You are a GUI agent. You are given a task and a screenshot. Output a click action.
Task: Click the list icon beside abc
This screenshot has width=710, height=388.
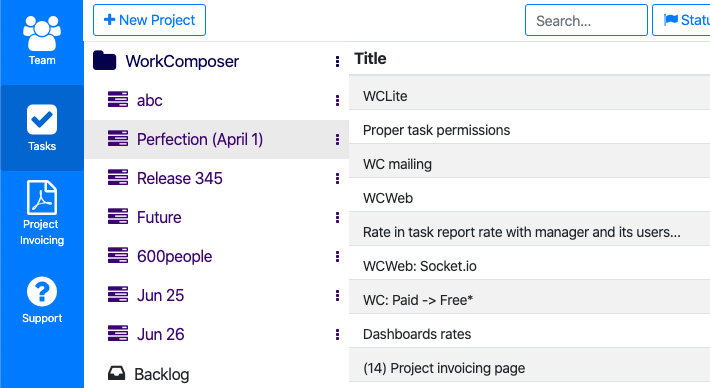[118, 100]
